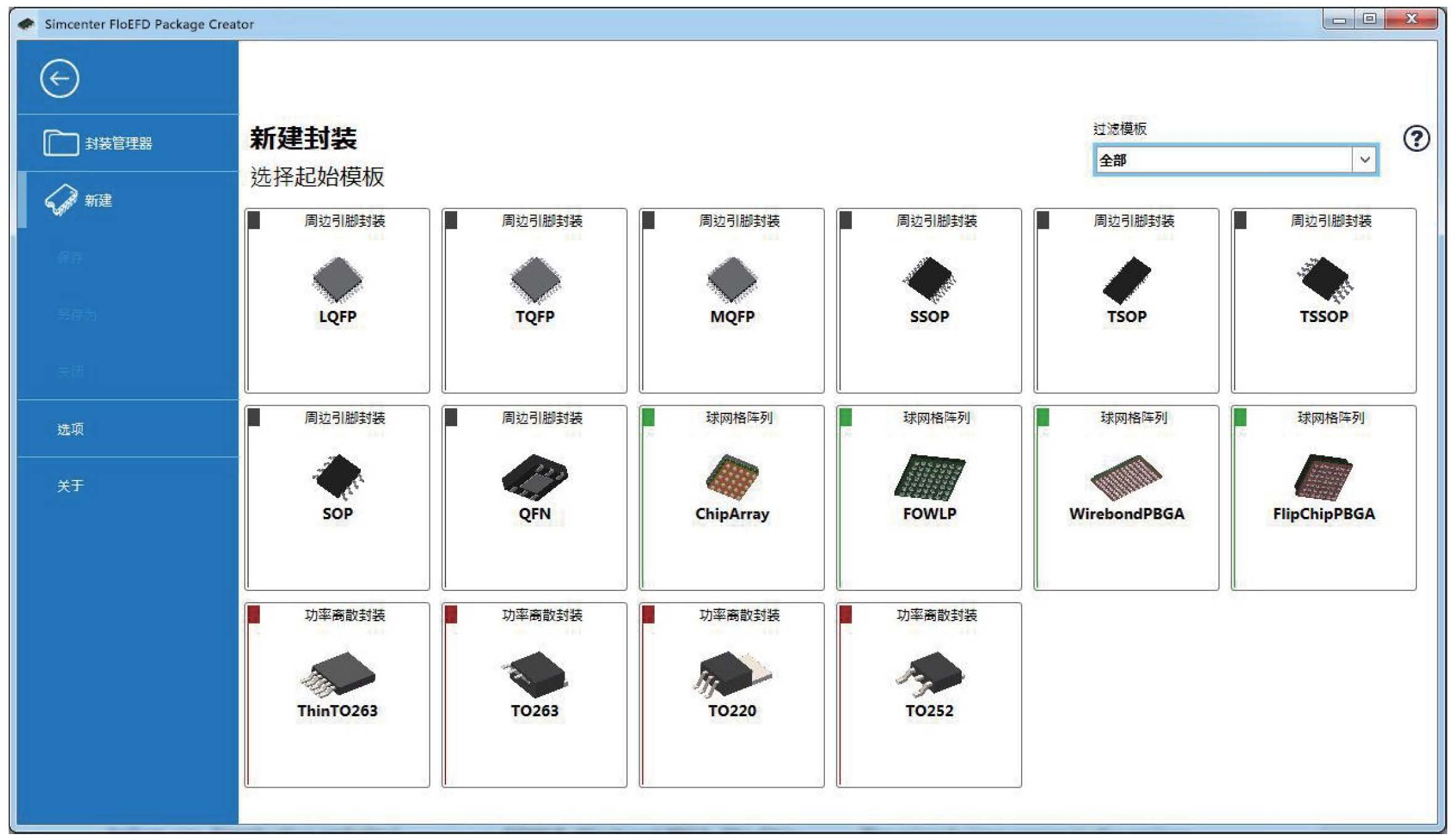
Task: Click the 球网格阵列 header on the FOWLP card
Action: (937, 418)
